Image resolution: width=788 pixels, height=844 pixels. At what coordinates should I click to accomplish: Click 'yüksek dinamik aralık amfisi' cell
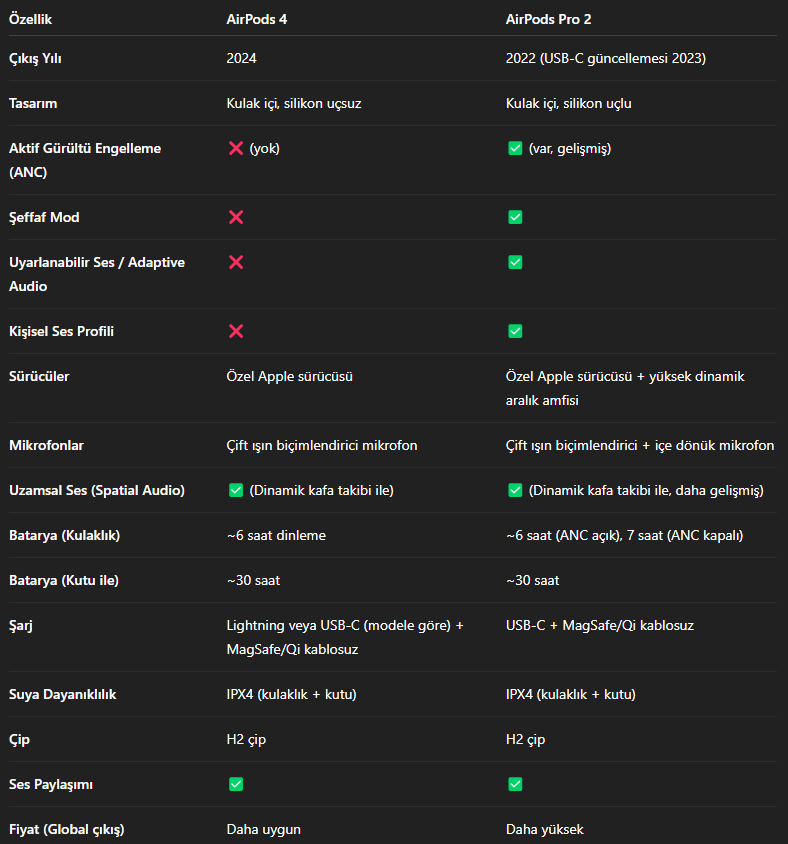(x=625, y=388)
